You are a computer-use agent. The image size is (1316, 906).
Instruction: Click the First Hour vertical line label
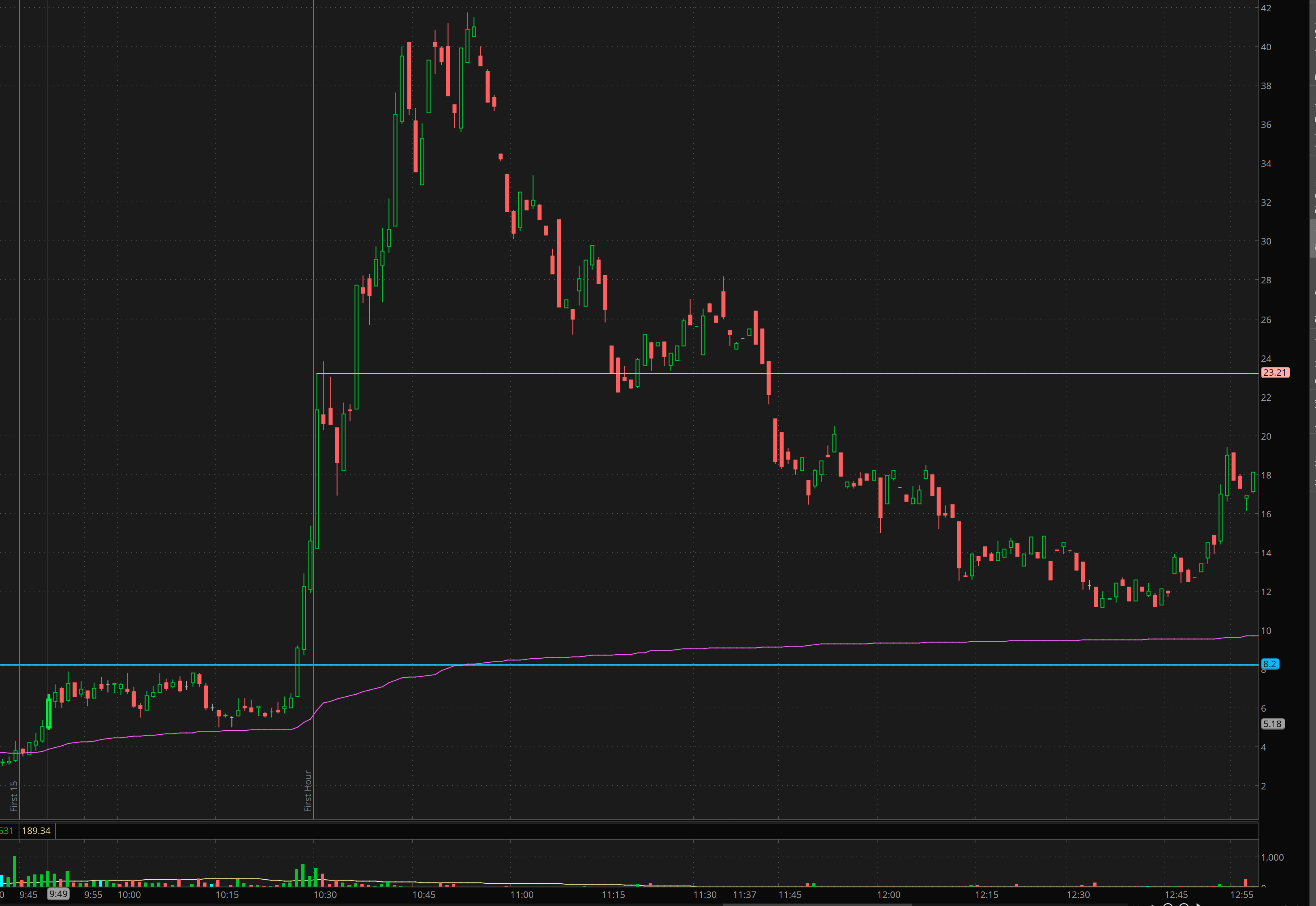(x=308, y=790)
